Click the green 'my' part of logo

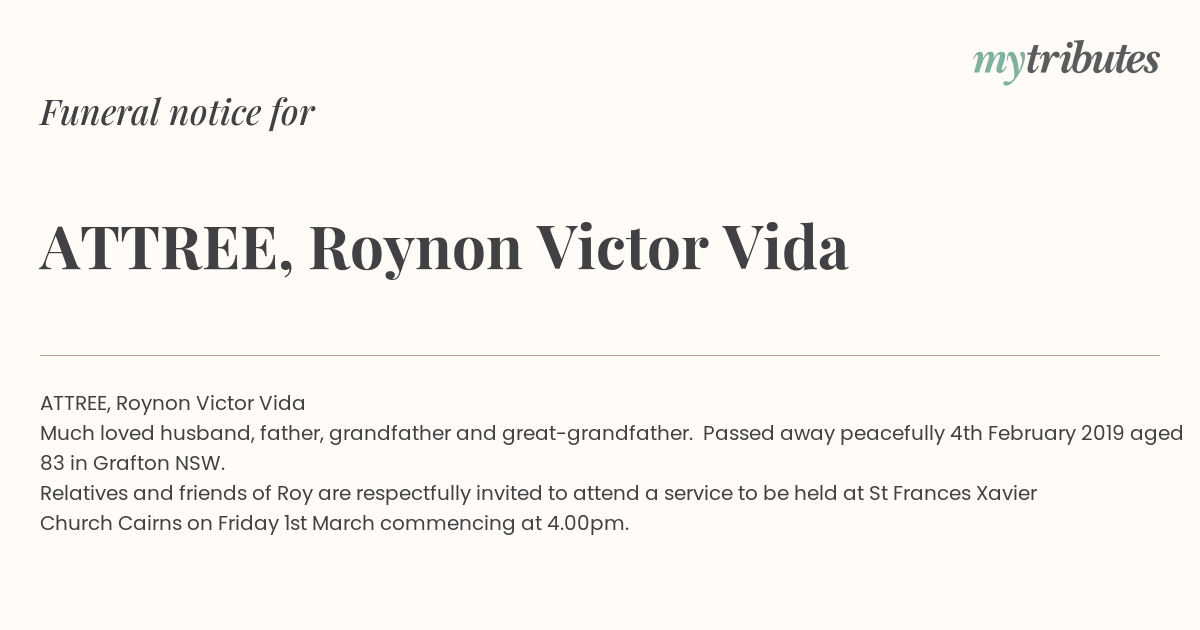[x=999, y=64]
